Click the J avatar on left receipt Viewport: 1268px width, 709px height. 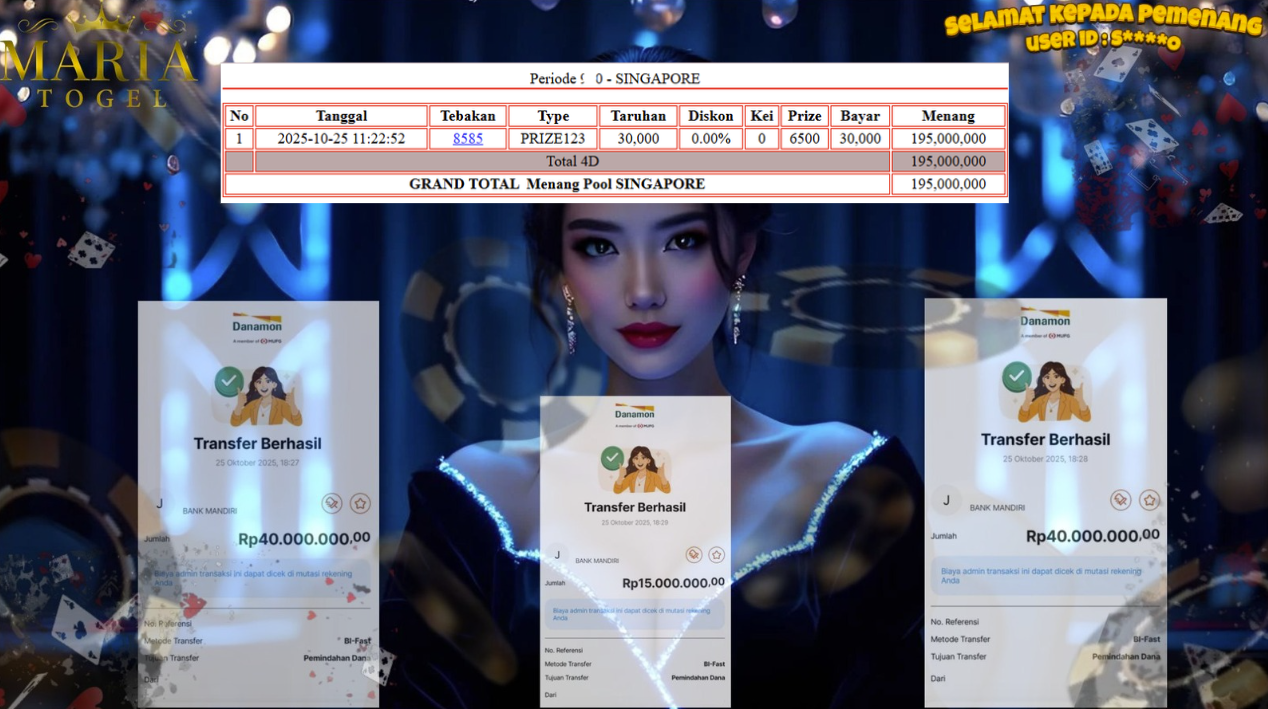[159, 503]
